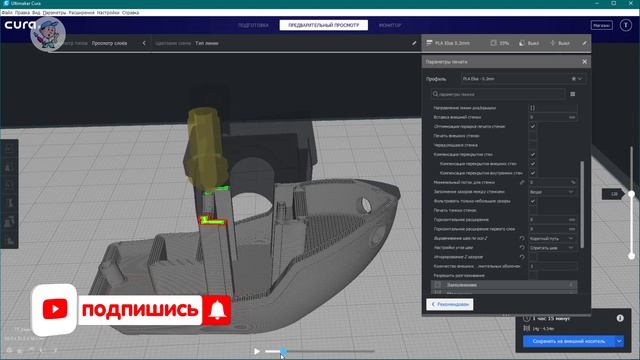Click the build plate adhesion status icon

[553, 43]
